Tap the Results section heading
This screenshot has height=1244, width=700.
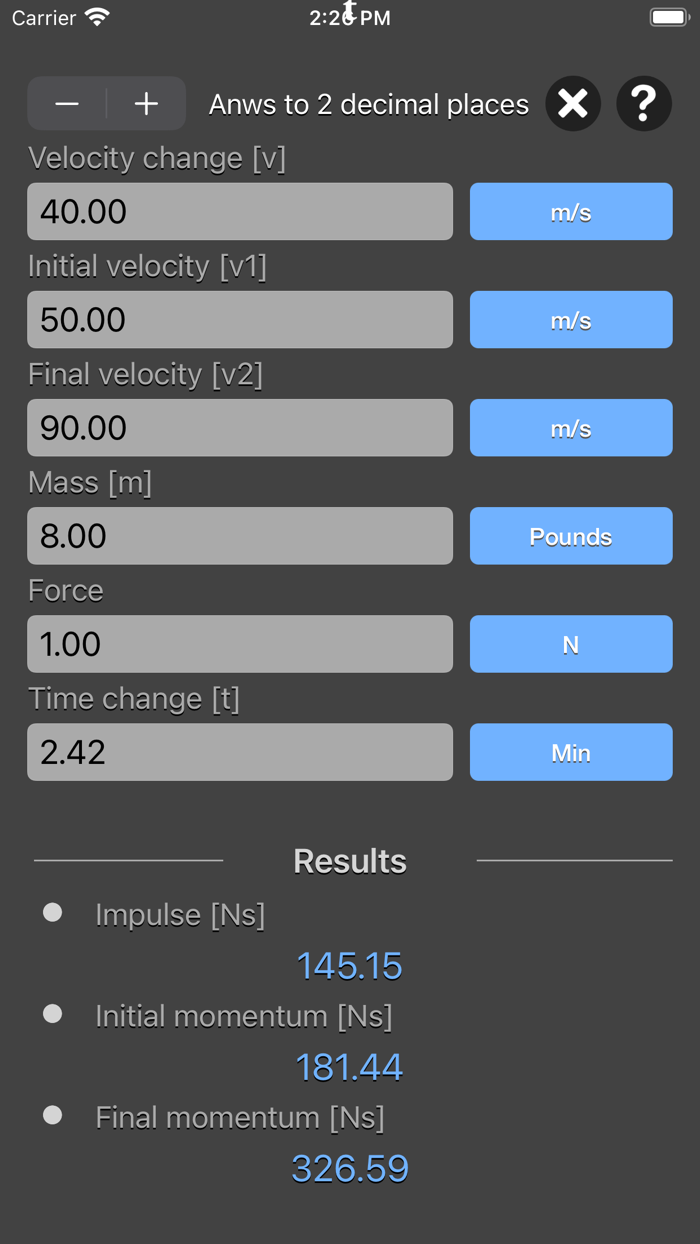tap(349, 860)
